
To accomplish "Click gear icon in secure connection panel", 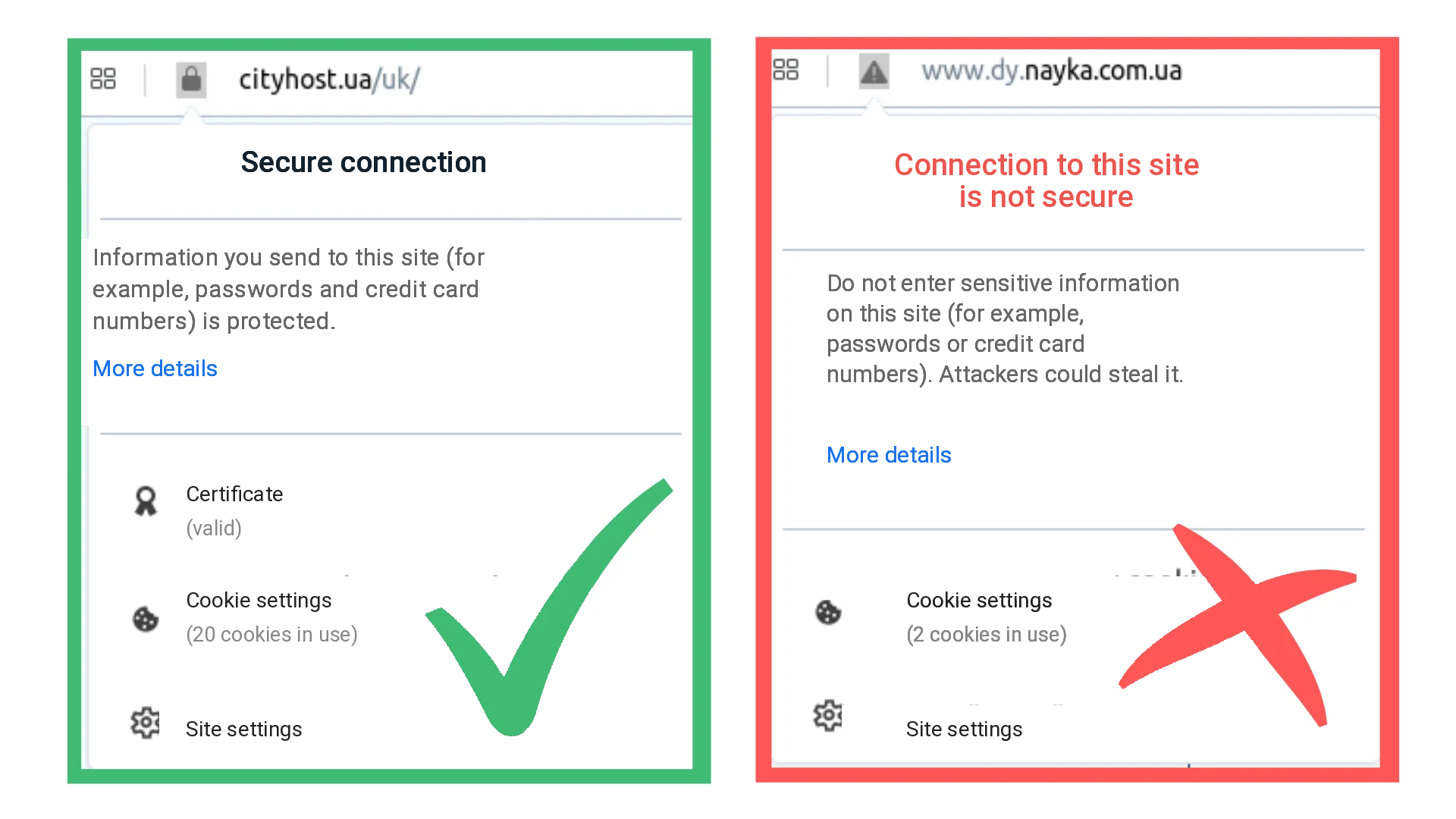I will (145, 723).
